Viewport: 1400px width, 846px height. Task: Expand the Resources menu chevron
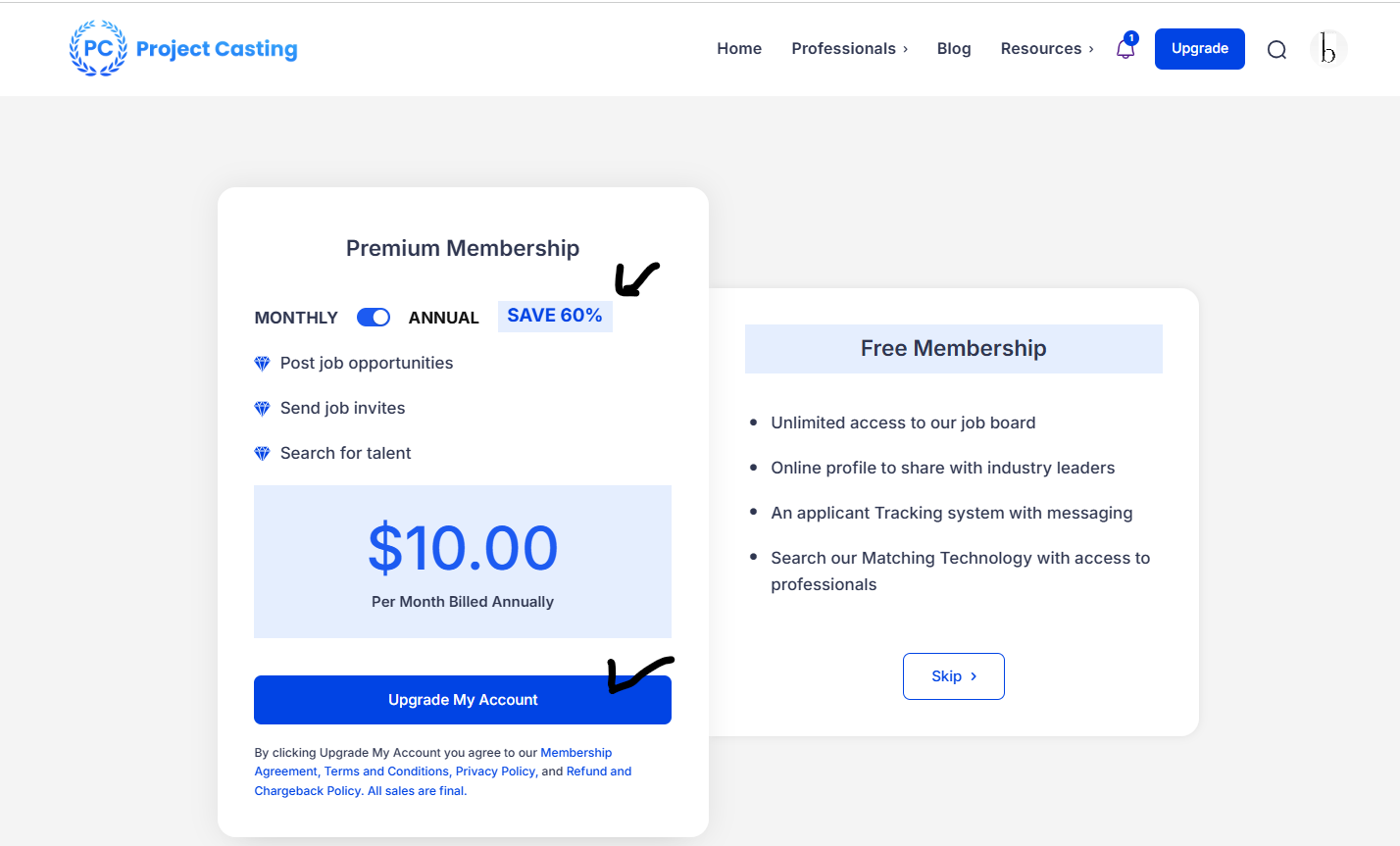tap(1091, 49)
